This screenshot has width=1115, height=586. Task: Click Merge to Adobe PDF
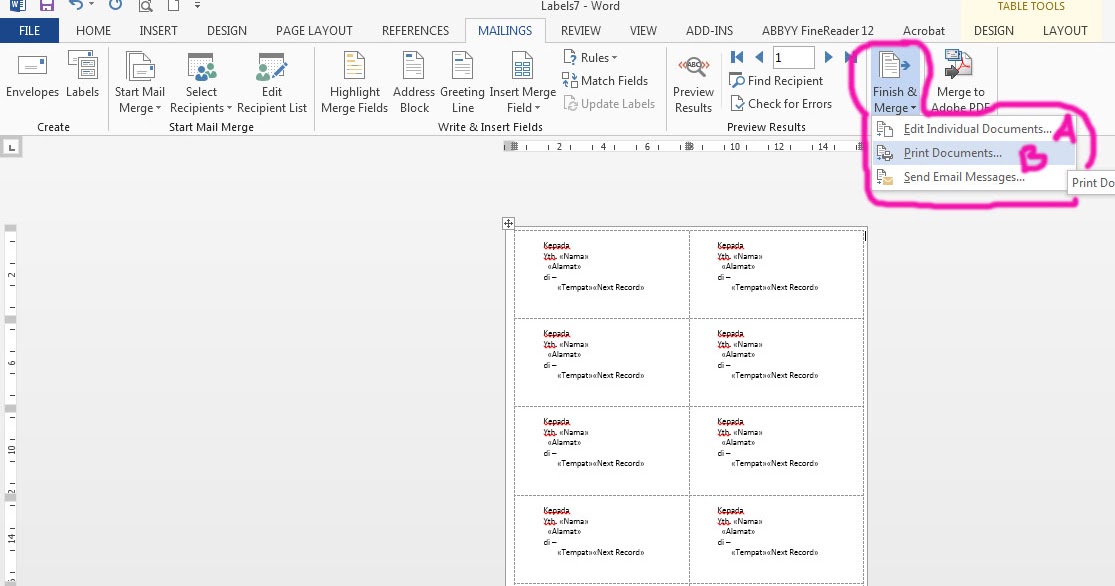tap(960, 83)
